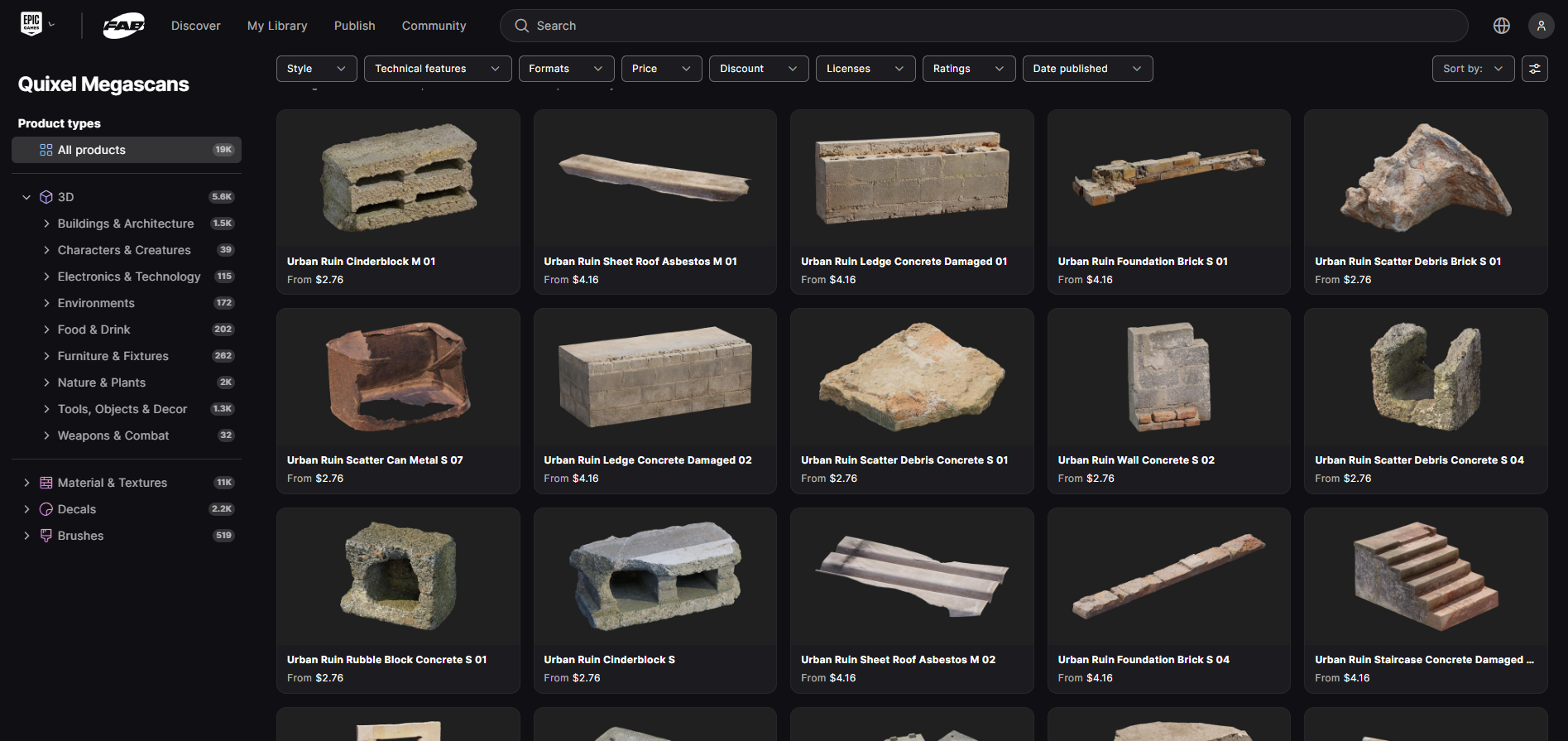Expand the Electronics & Technology subcategory
The height and width of the screenshot is (741, 1568).
coord(46,277)
